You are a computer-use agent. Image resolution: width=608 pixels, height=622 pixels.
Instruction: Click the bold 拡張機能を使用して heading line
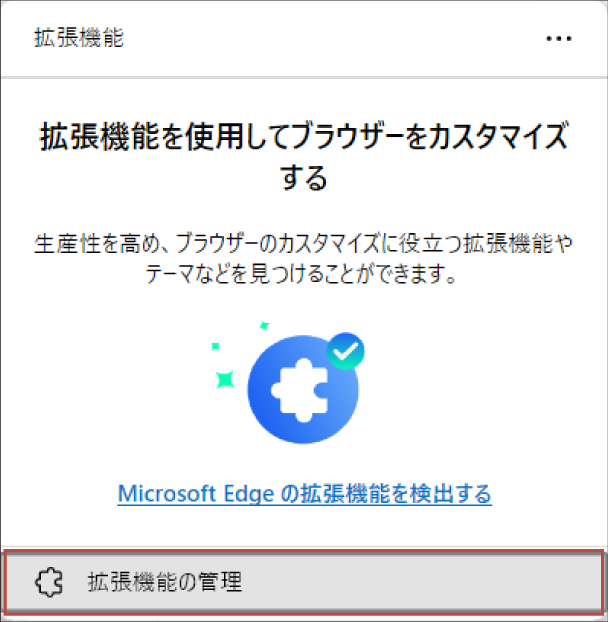(304, 136)
